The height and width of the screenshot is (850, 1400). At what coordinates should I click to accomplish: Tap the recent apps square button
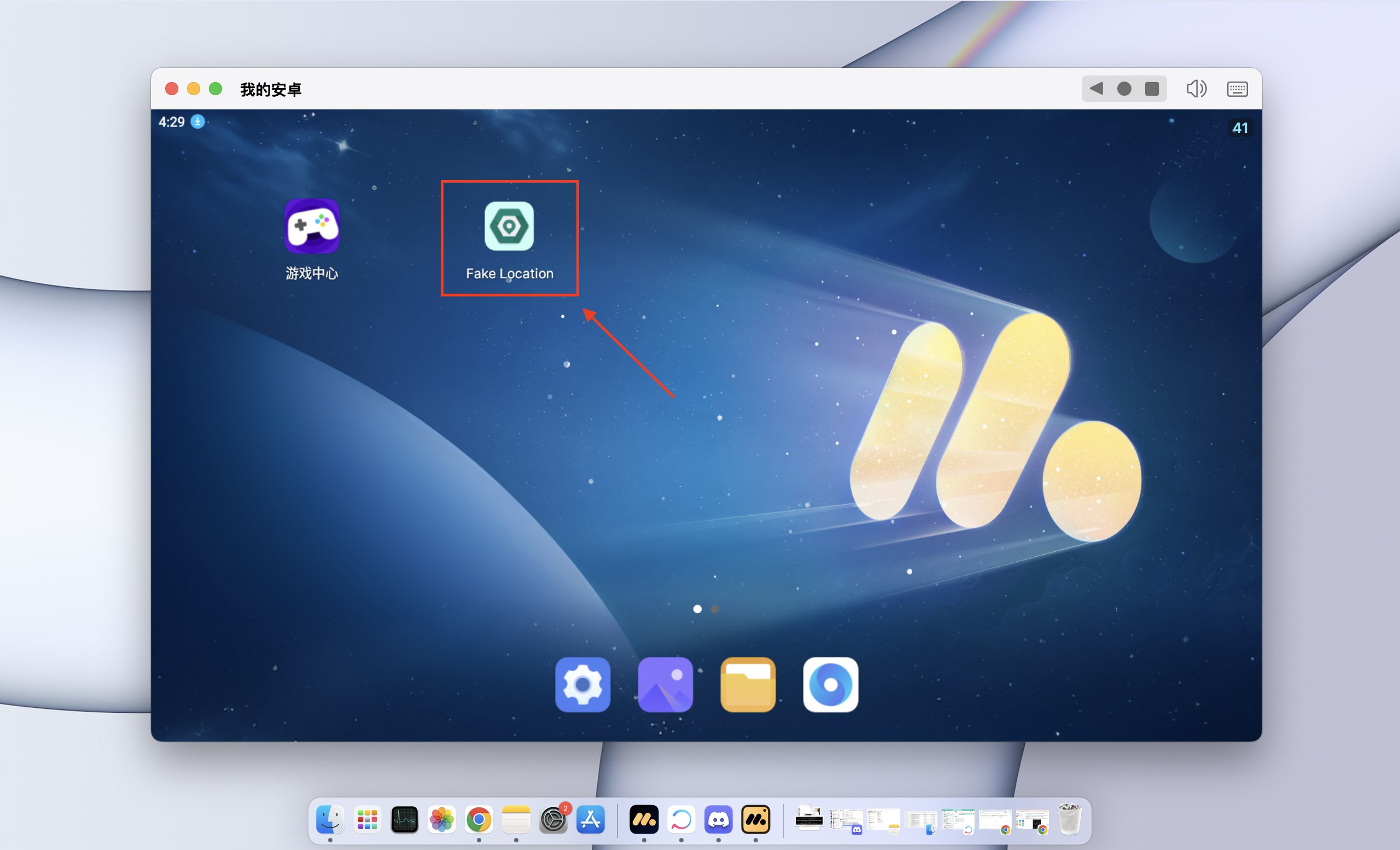click(x=1152, y=89)
